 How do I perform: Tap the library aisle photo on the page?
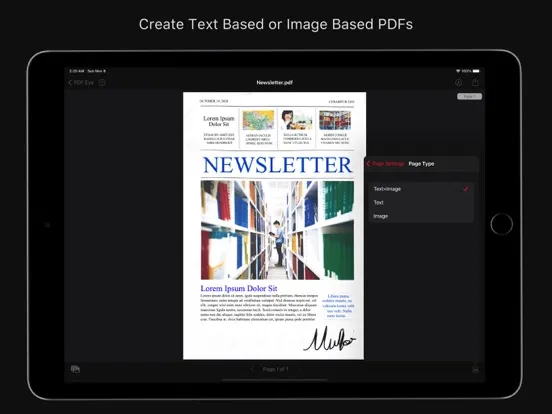(277, 230)
